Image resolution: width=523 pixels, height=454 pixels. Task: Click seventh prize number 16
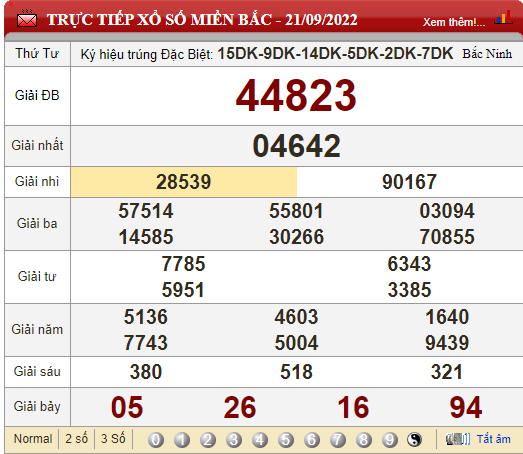(353, 407)
